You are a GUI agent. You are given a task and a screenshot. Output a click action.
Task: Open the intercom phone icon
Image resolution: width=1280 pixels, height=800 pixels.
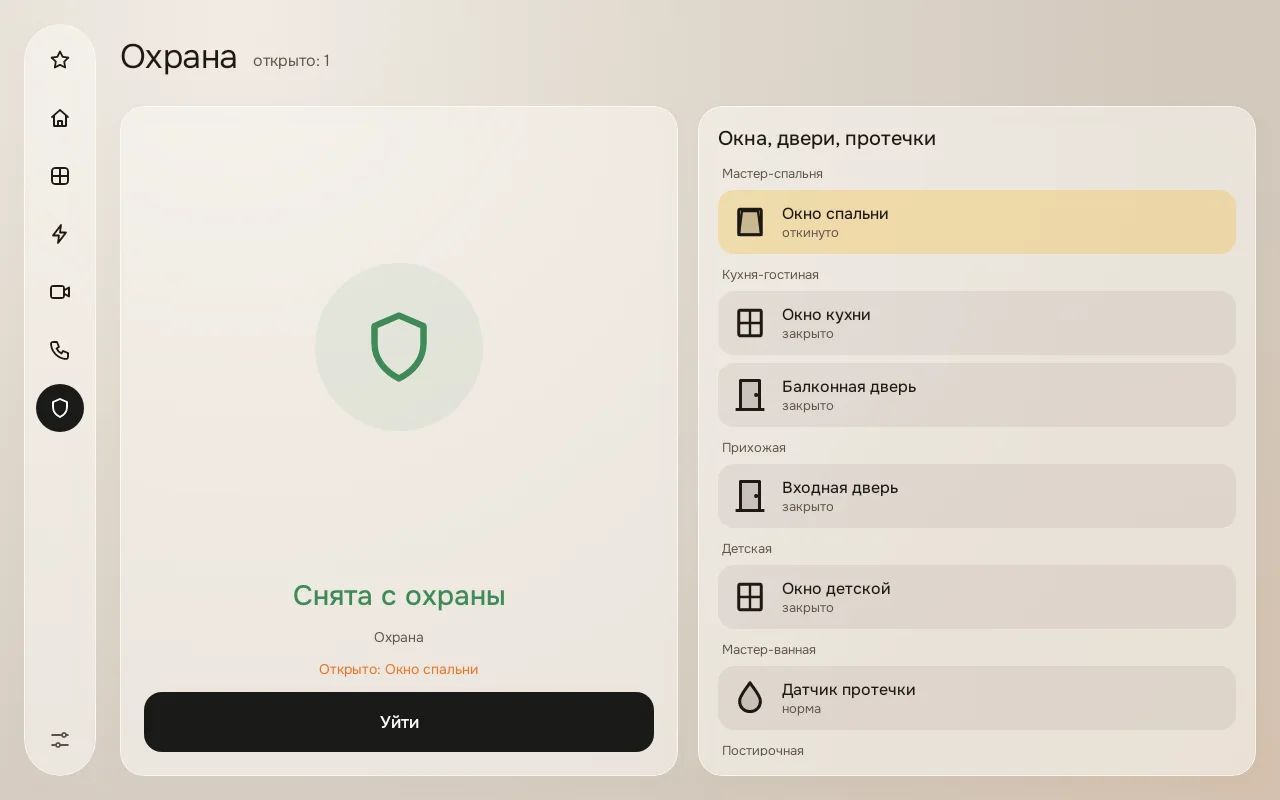60,350
